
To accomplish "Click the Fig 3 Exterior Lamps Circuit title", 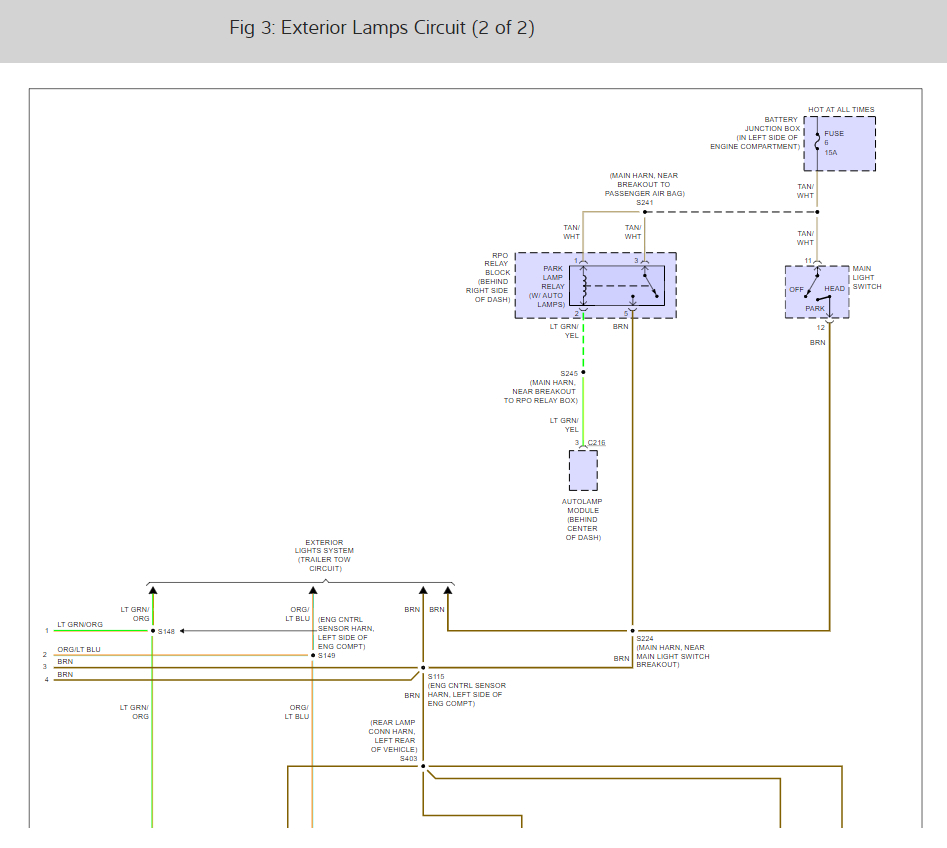I will [382, 28].
